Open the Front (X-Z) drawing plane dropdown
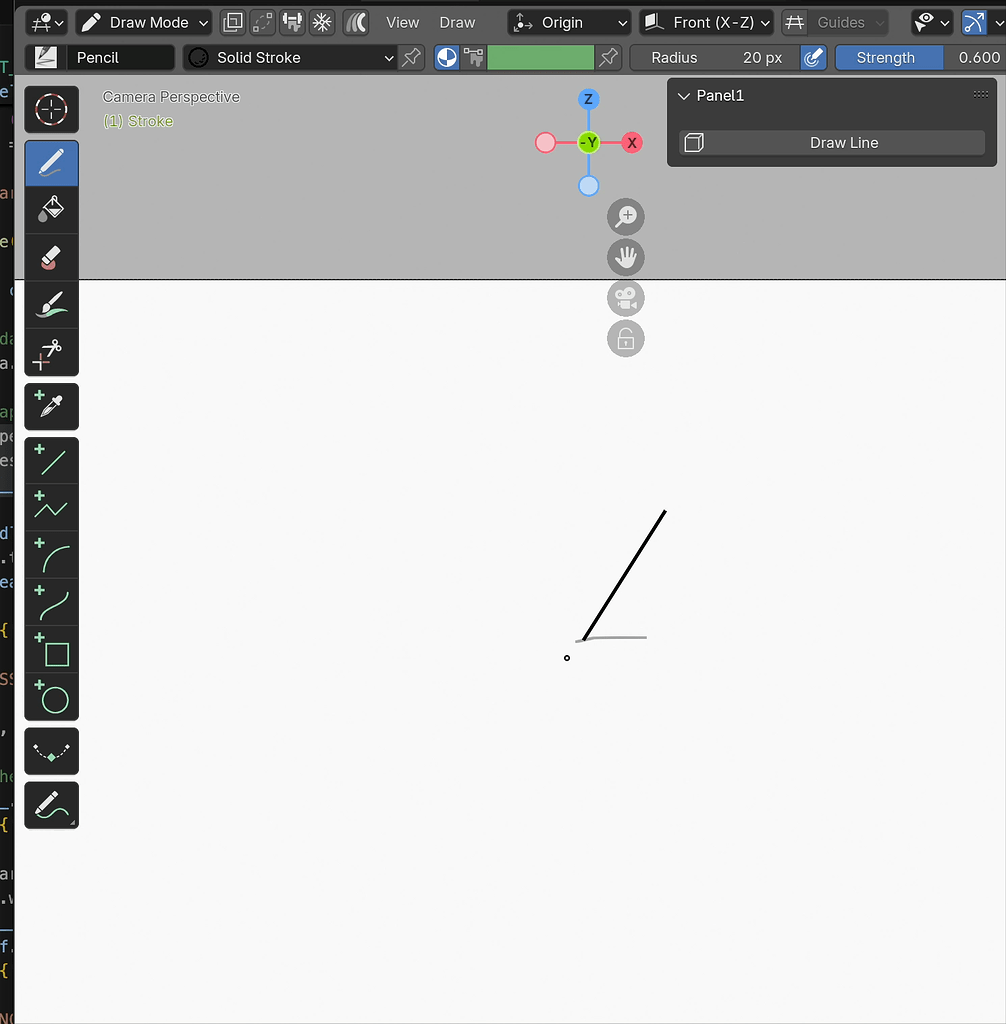This screenshot has height=1024, width=1006. [707, 22]
